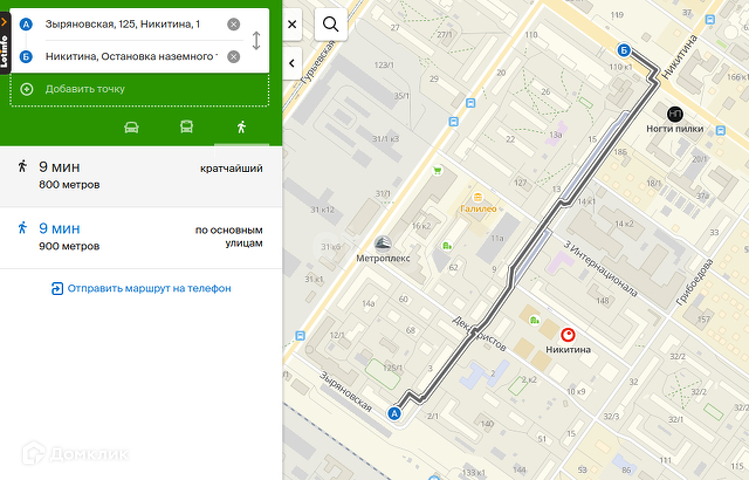The height and width of the screenshot is (480, 749).
Task: Select public transport bus mode tab
Action: point(186,127)
